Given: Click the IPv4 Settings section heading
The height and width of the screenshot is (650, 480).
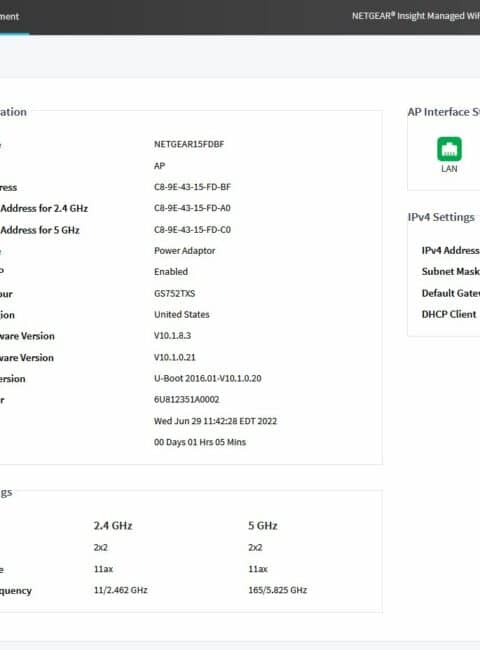Looking at the screenshot, I should [x=441, y=217].
